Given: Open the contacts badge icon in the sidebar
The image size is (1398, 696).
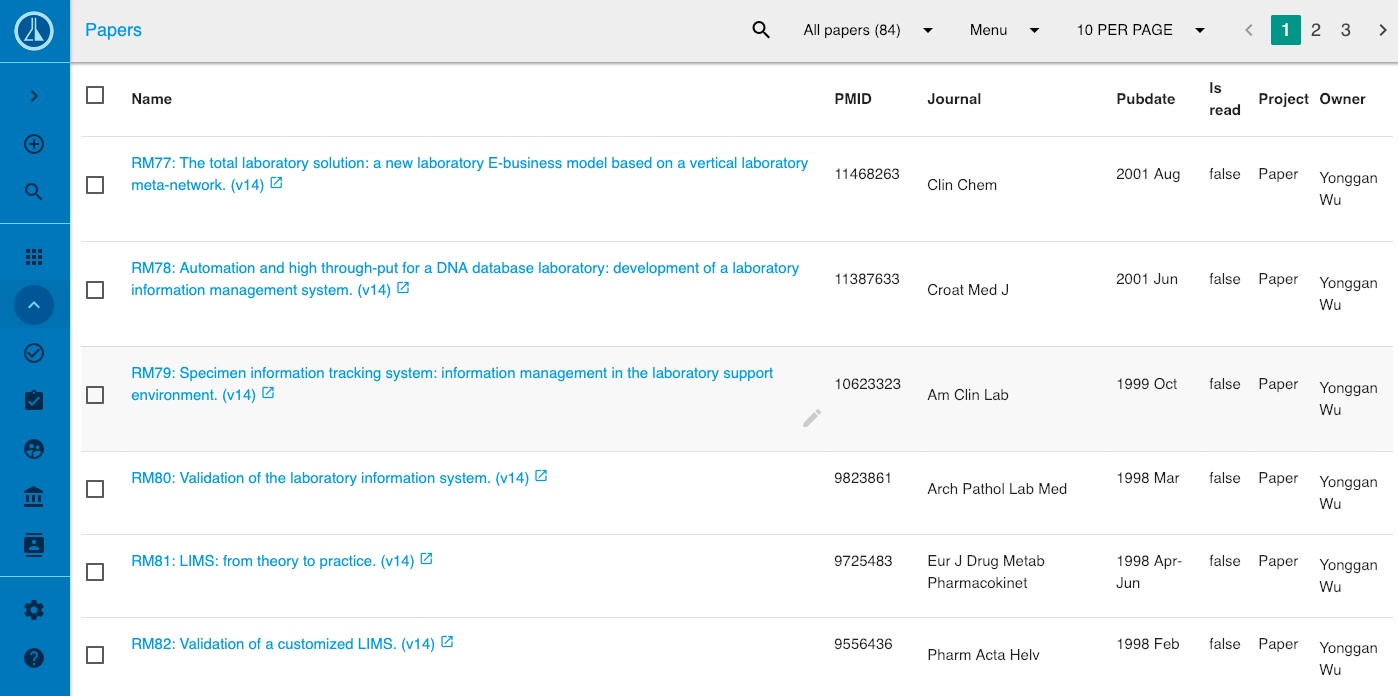Looking at the screenshot, I should (34, 545).
